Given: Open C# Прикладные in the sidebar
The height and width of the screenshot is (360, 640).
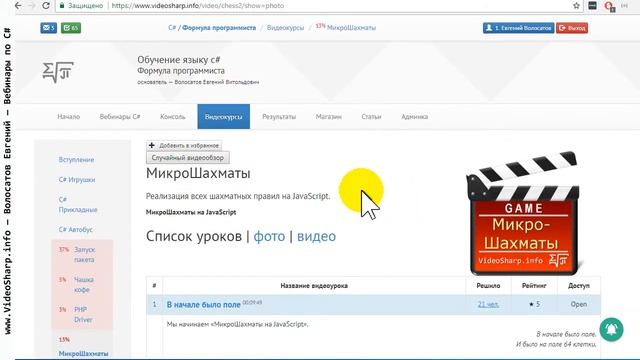Looking at the screenshot, I should [78, 204].
